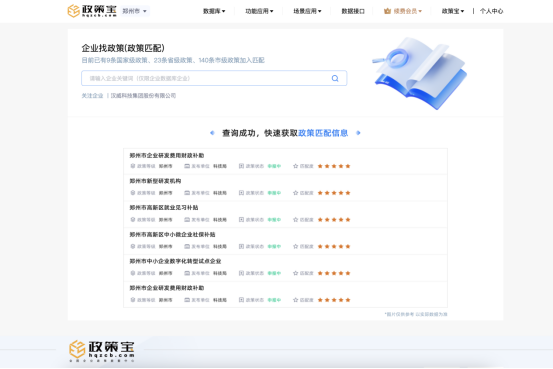Click 申报中 status in 郑州市新型研发机构 row
This screenshot has height=369, width=553.
pyautogui.click(x=274, y=193)
